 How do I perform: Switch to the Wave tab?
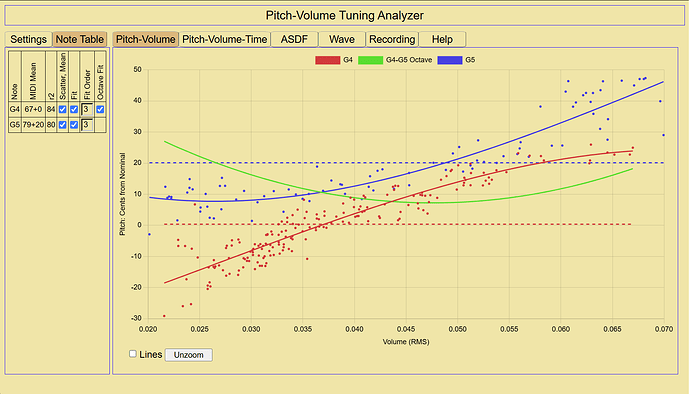click(342, 39)
